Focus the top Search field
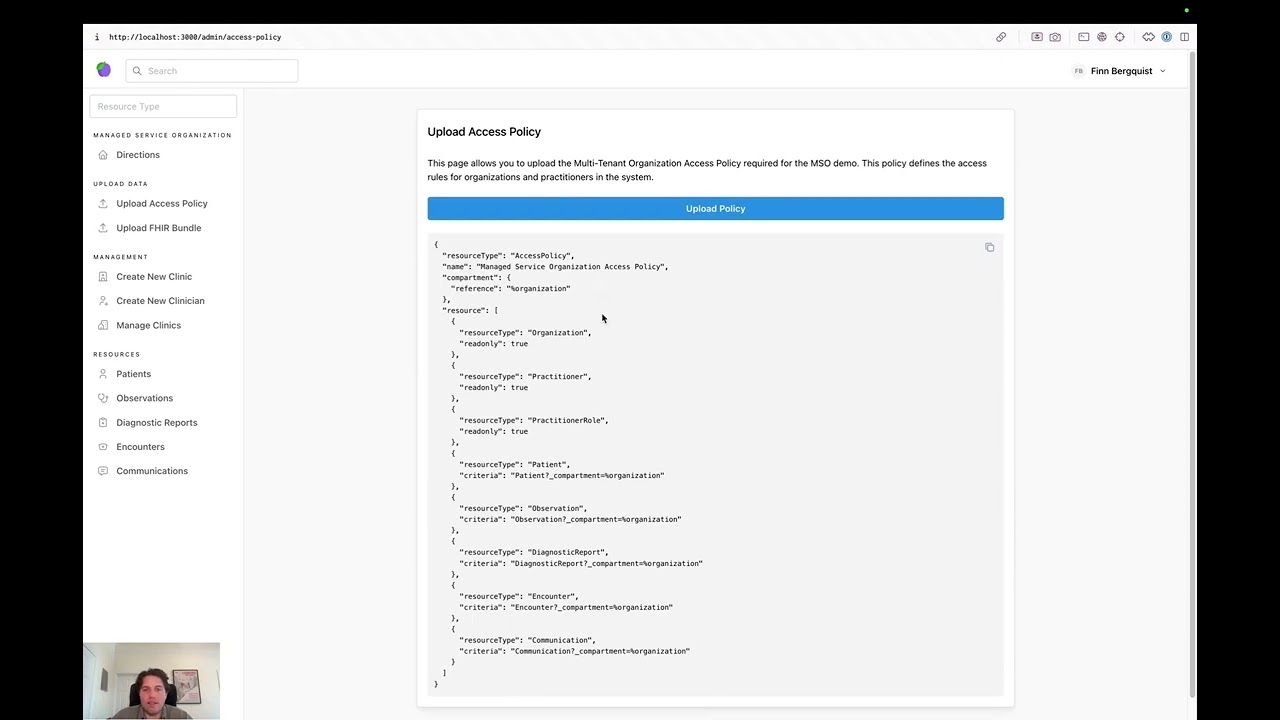 click(212, 71)
